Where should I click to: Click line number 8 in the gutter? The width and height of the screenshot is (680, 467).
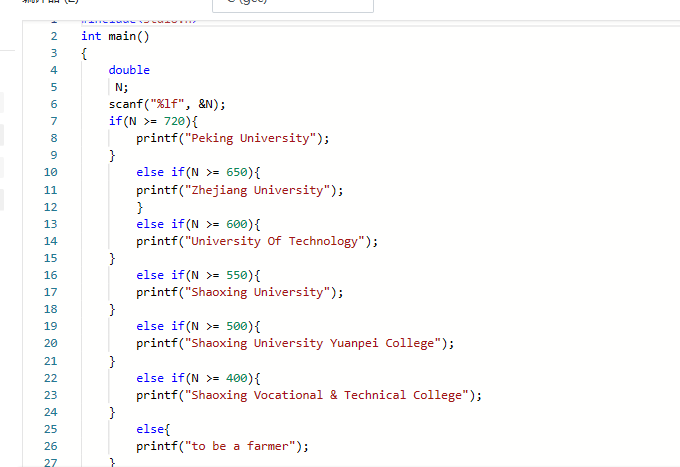point(54,138)
